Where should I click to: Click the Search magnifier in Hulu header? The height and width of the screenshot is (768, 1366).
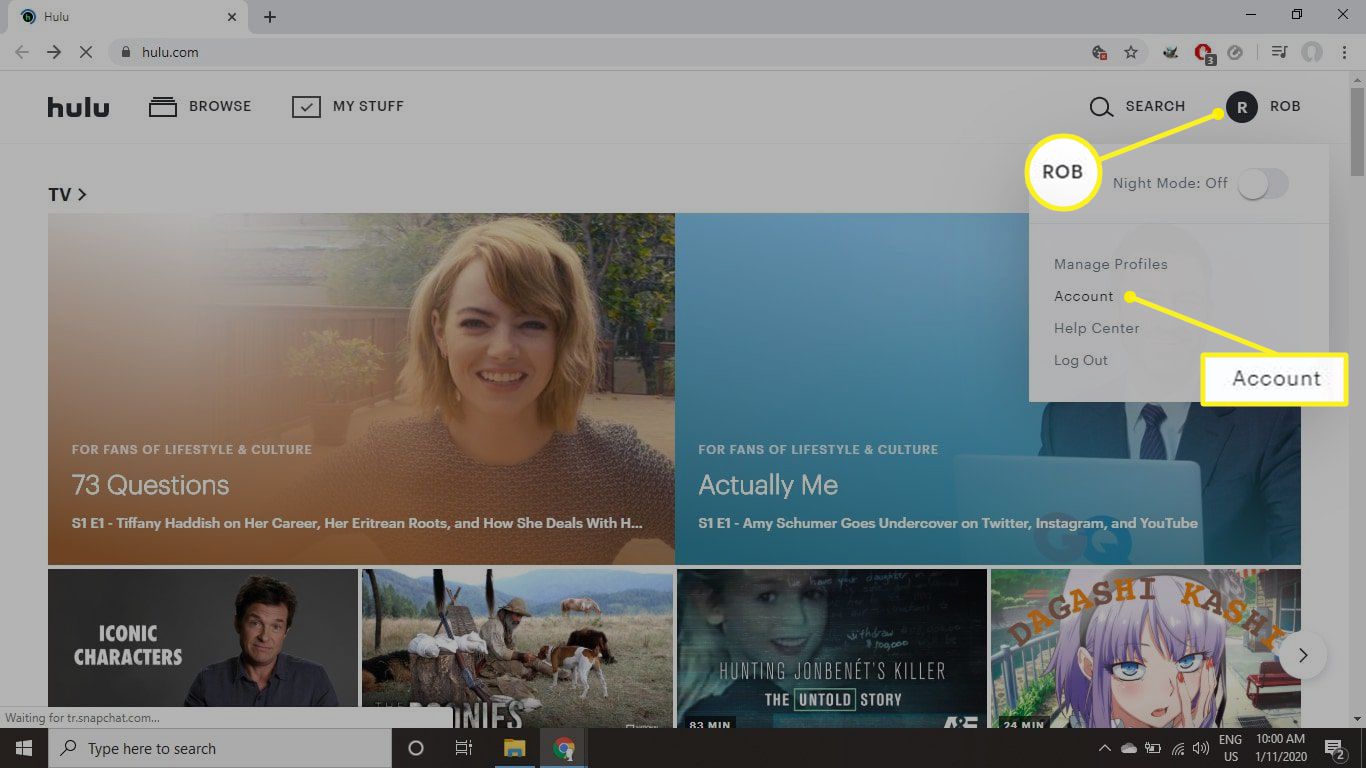[x=1101, y=107]
